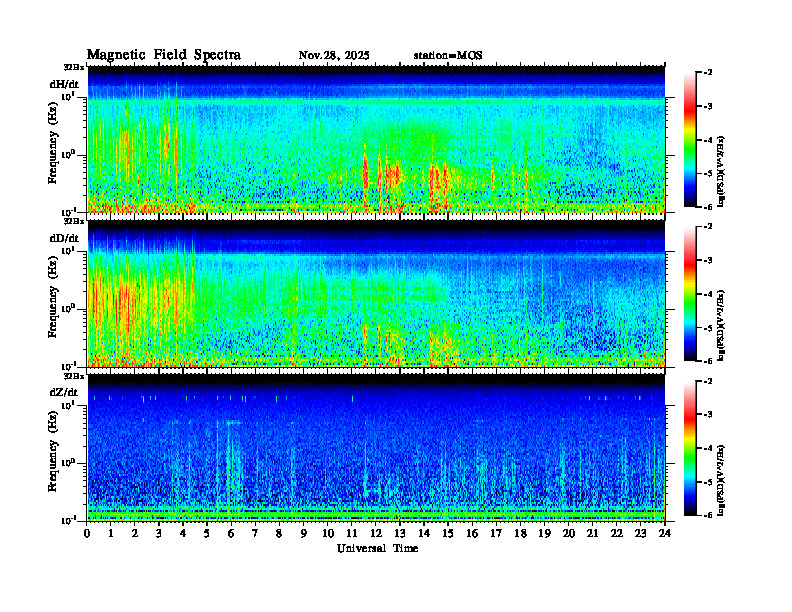Click hour 7 on the time axis
The image size is (792, 612).
(255, 533)
